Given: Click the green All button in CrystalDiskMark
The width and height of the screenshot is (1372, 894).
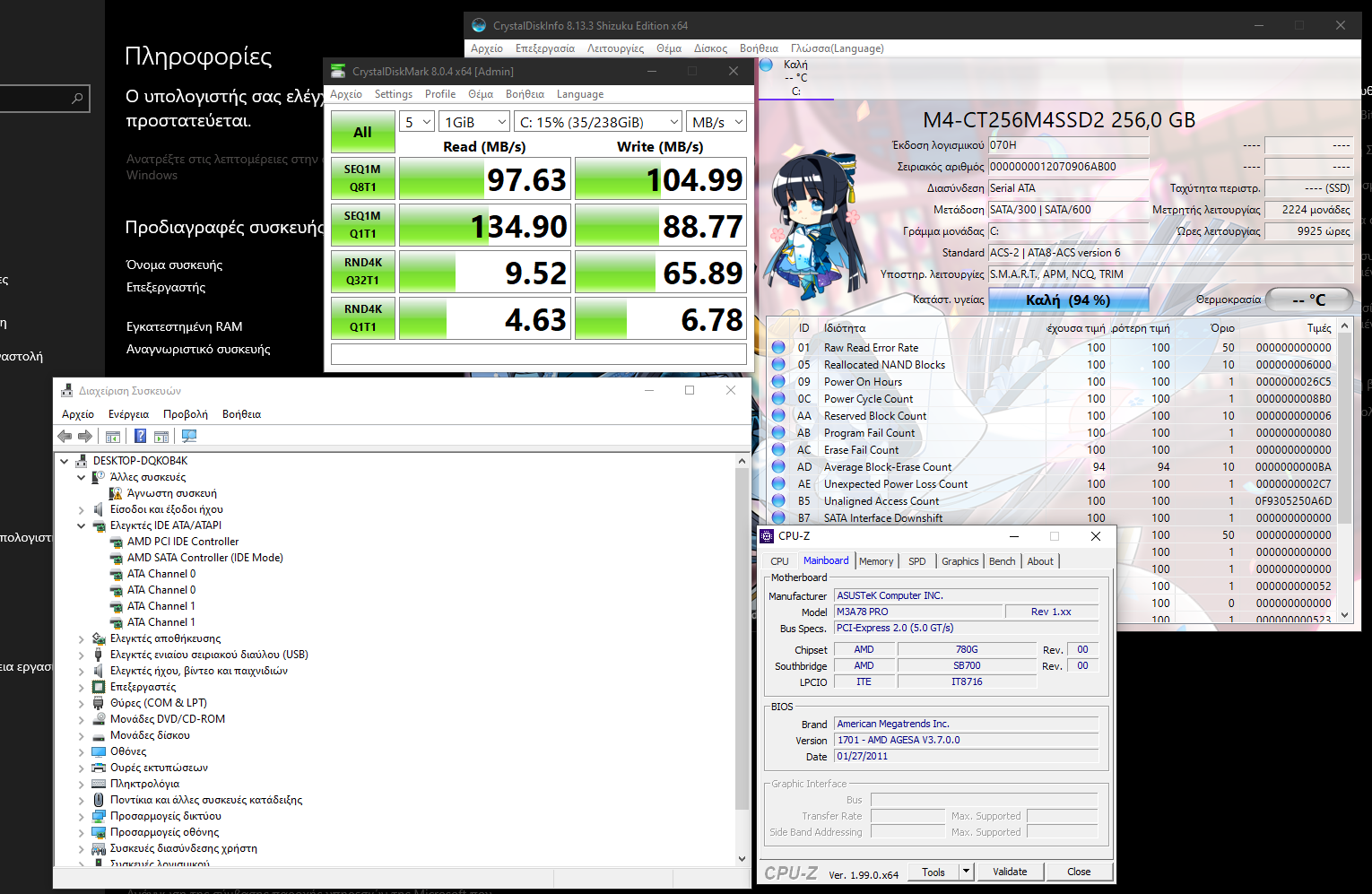Looking at the screenshot, I should pos(362,133).
